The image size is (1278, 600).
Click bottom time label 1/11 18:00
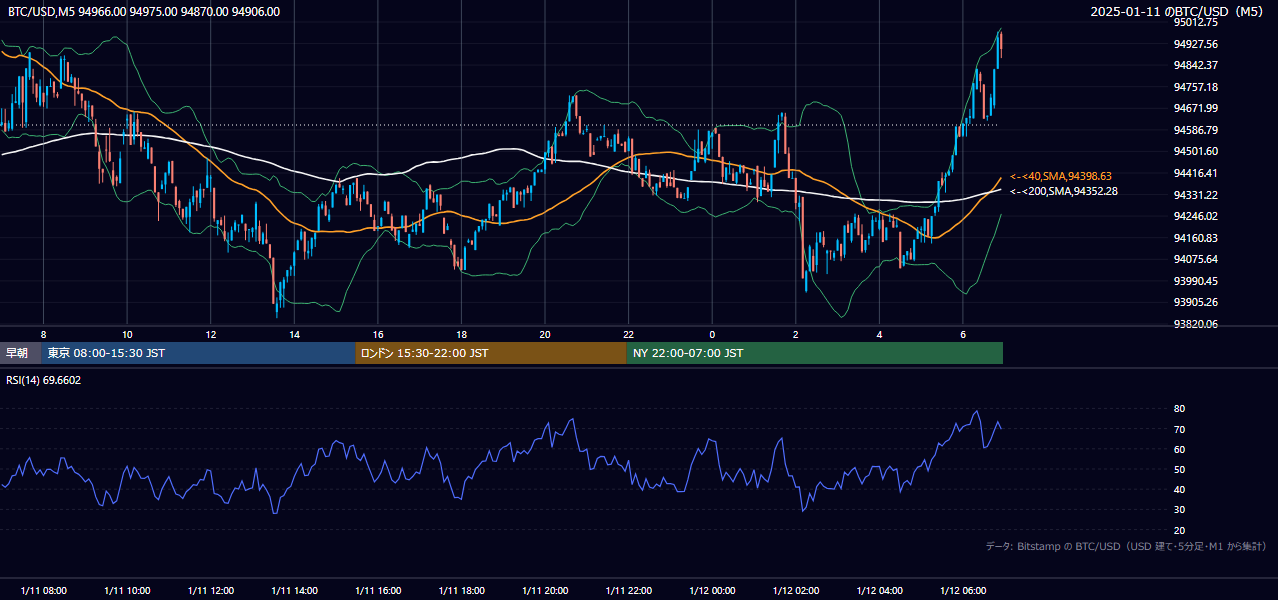(x=461, y=590)
